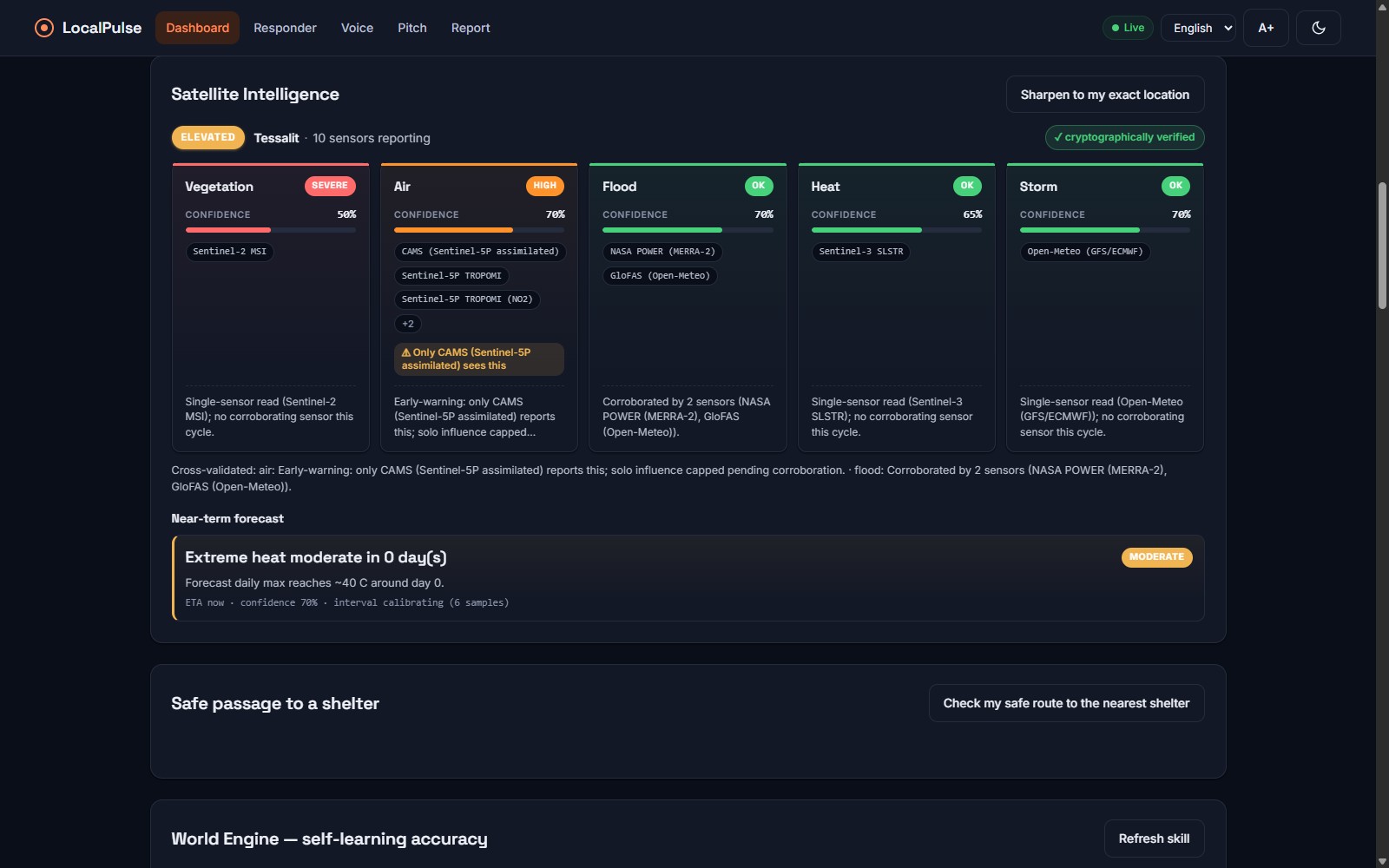Click the HIGH badge on Air card
The image size is (1389, 868).
pyautogui.click(x=545, y=186)
